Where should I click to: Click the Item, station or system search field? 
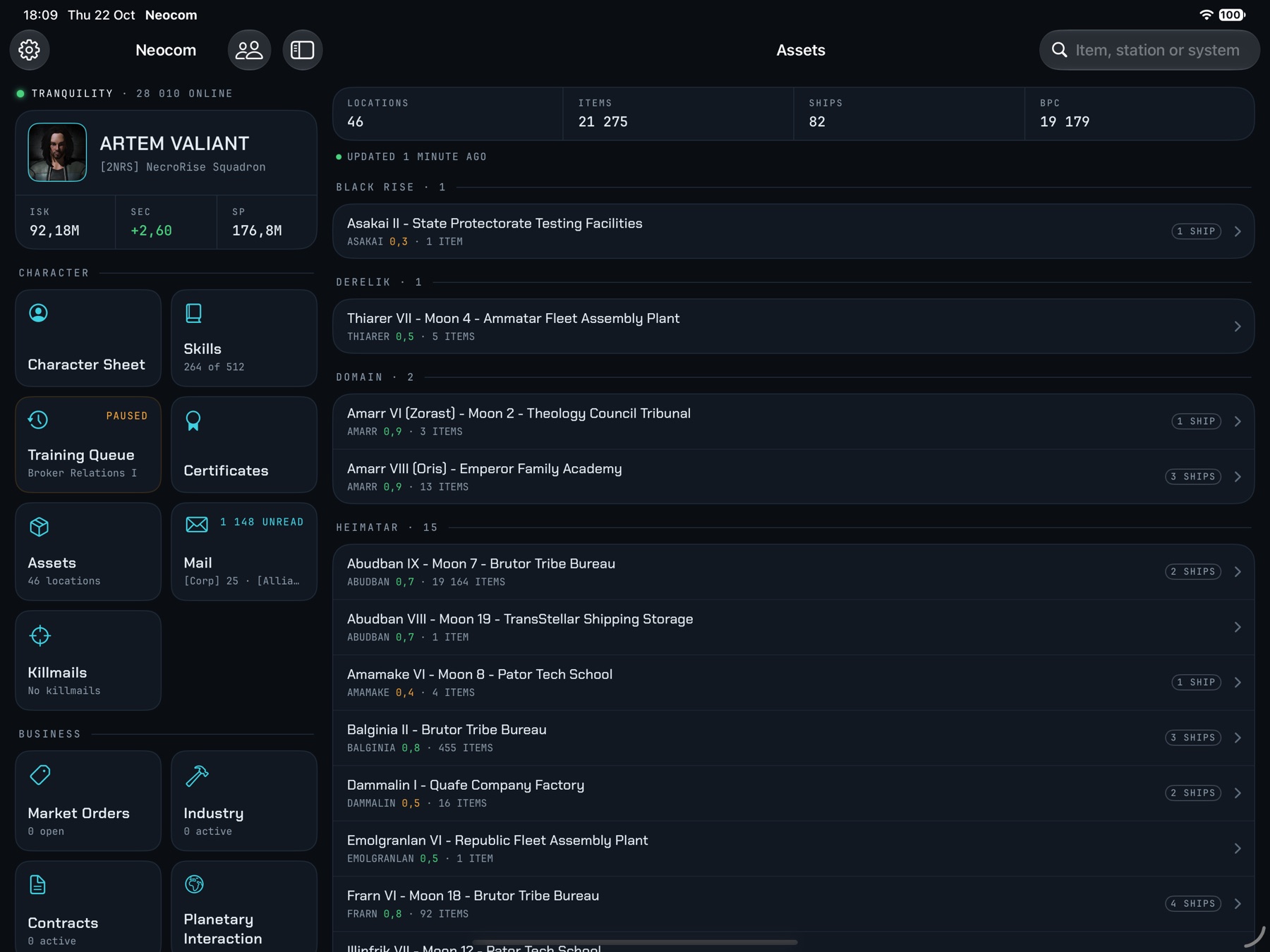point(1149,50)
